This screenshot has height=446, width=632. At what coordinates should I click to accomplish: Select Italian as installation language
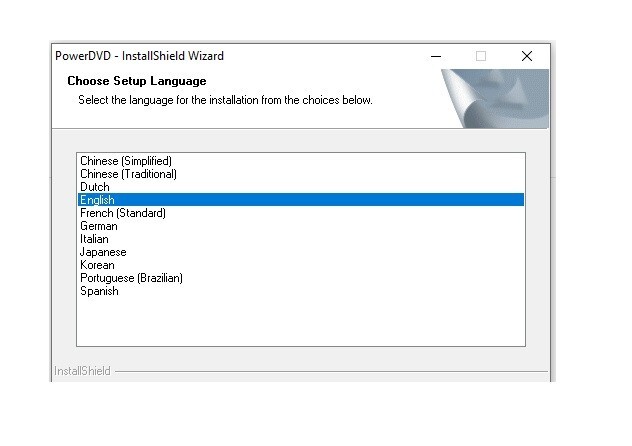coord(301,239)
